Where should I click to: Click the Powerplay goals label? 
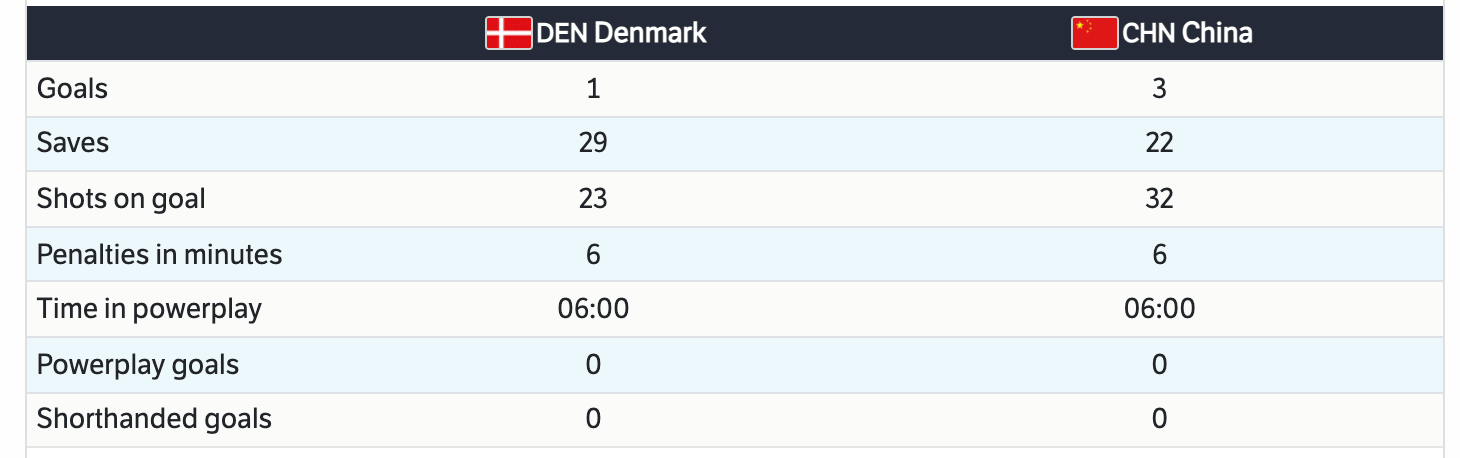138,364
